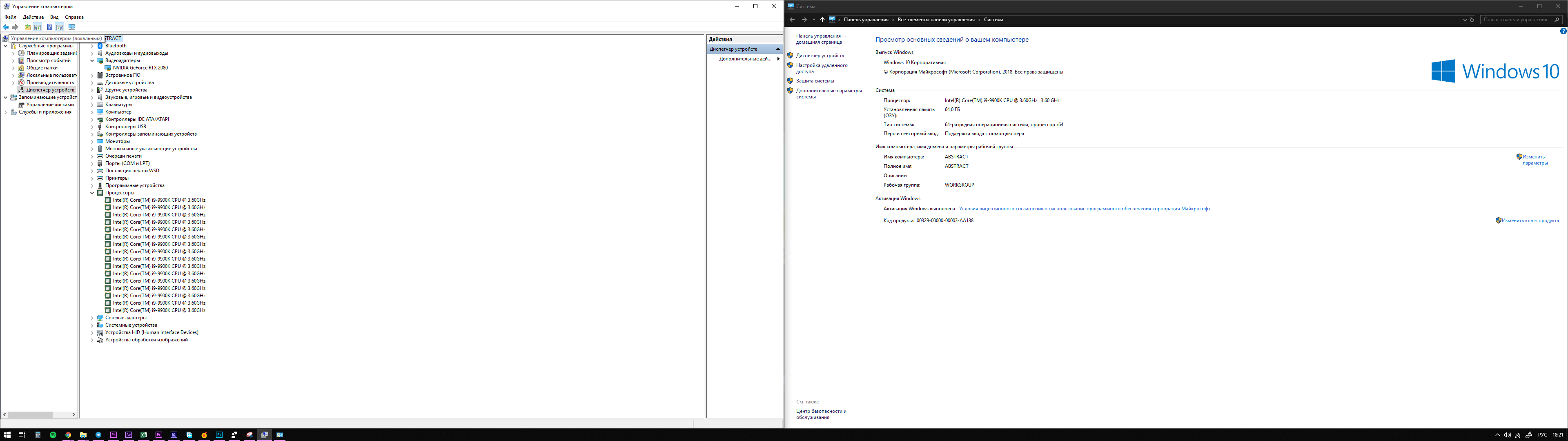Screen dimensions: 1568x441
Task: Toggle the console tree show/hide toolbar icon
Action: pos(38,27)
